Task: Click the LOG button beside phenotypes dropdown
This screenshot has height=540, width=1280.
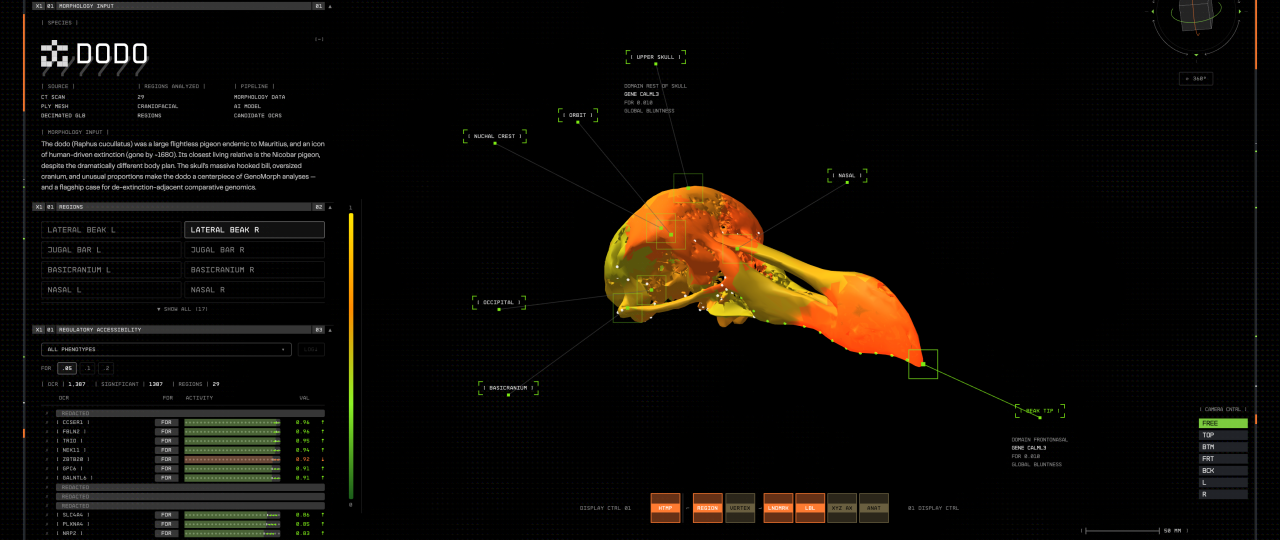Action: pos(311,349)
